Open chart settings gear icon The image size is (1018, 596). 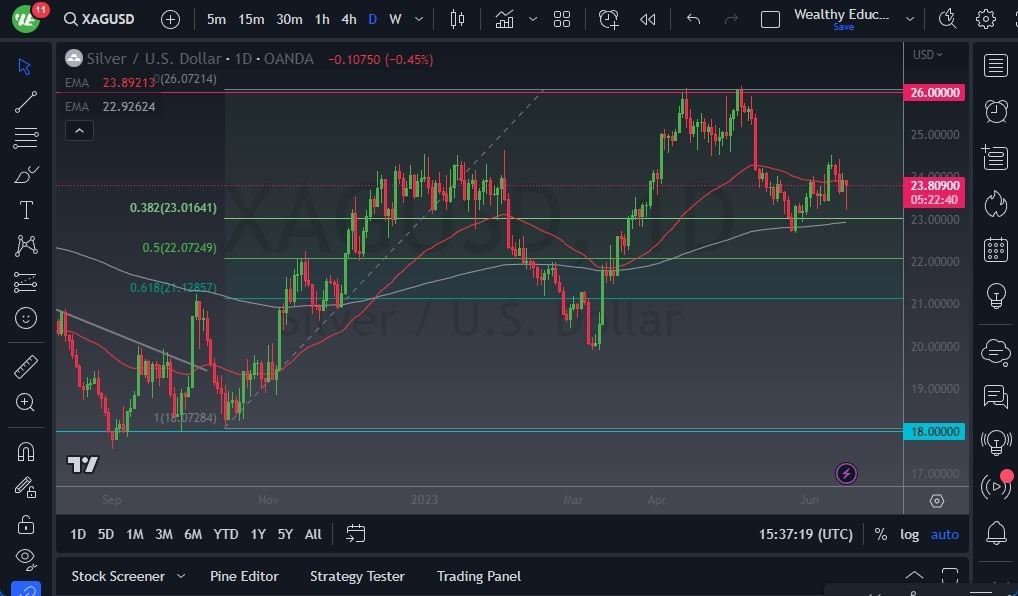[x=985, y=19]
